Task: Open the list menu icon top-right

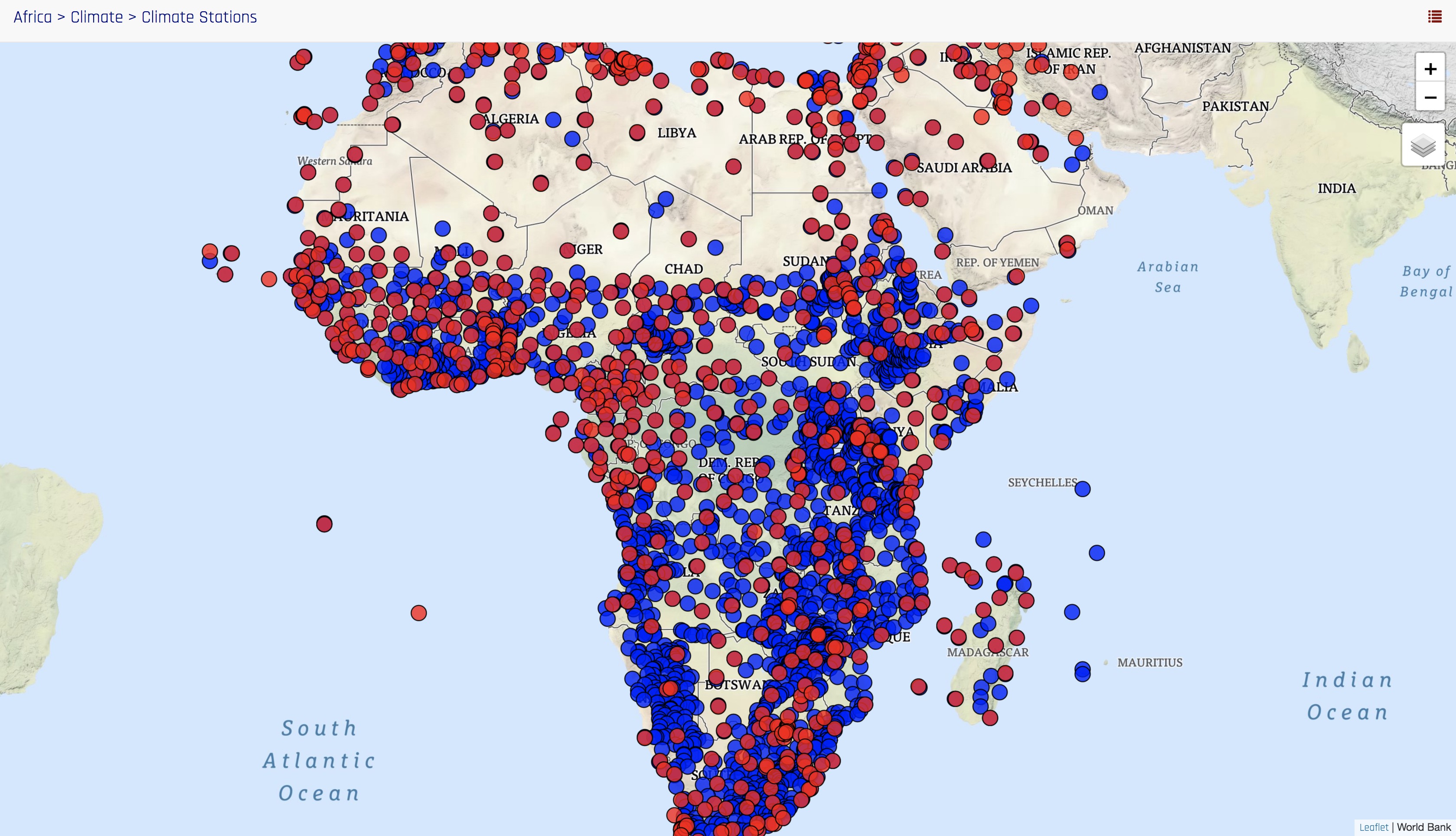Action: (1434, 16)
